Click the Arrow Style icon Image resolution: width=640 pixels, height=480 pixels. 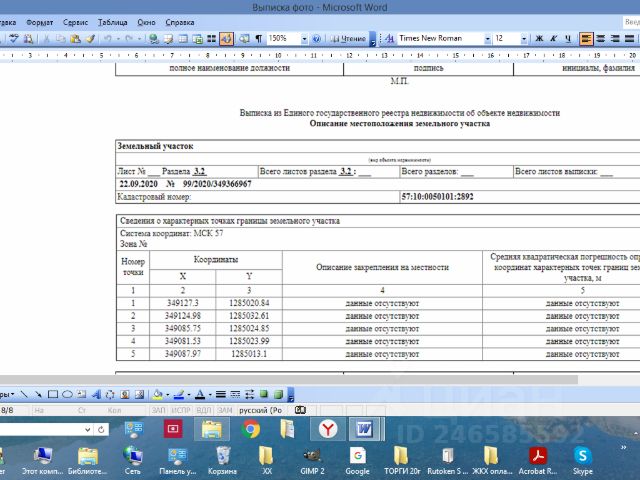249,394
